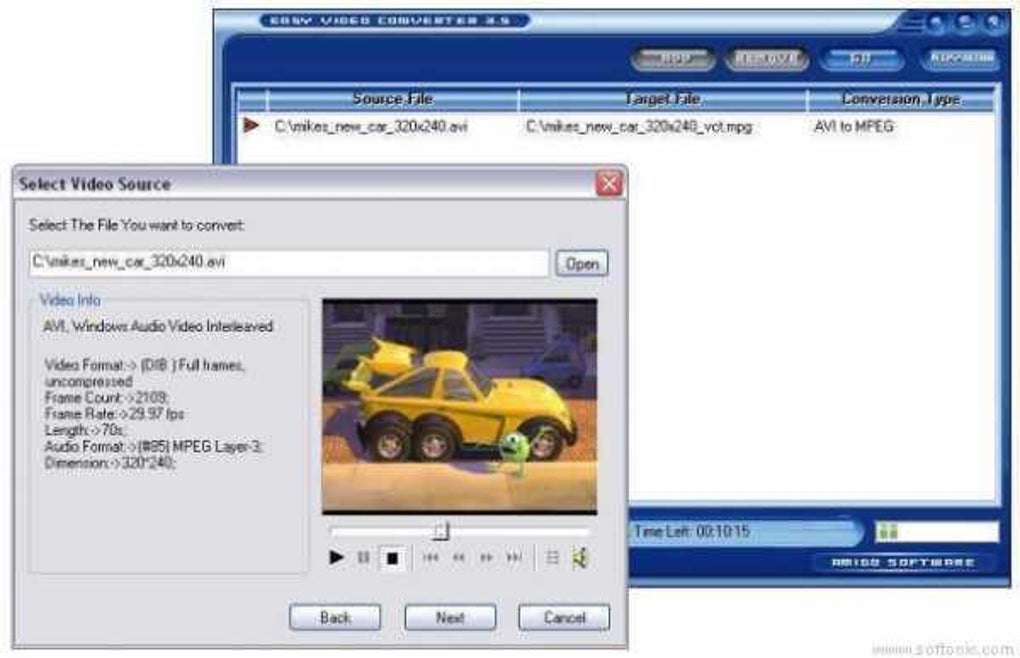Click the lines icon beside the speaker
This screenshot has height=658, width=1020.
click(x=552, y=557)
